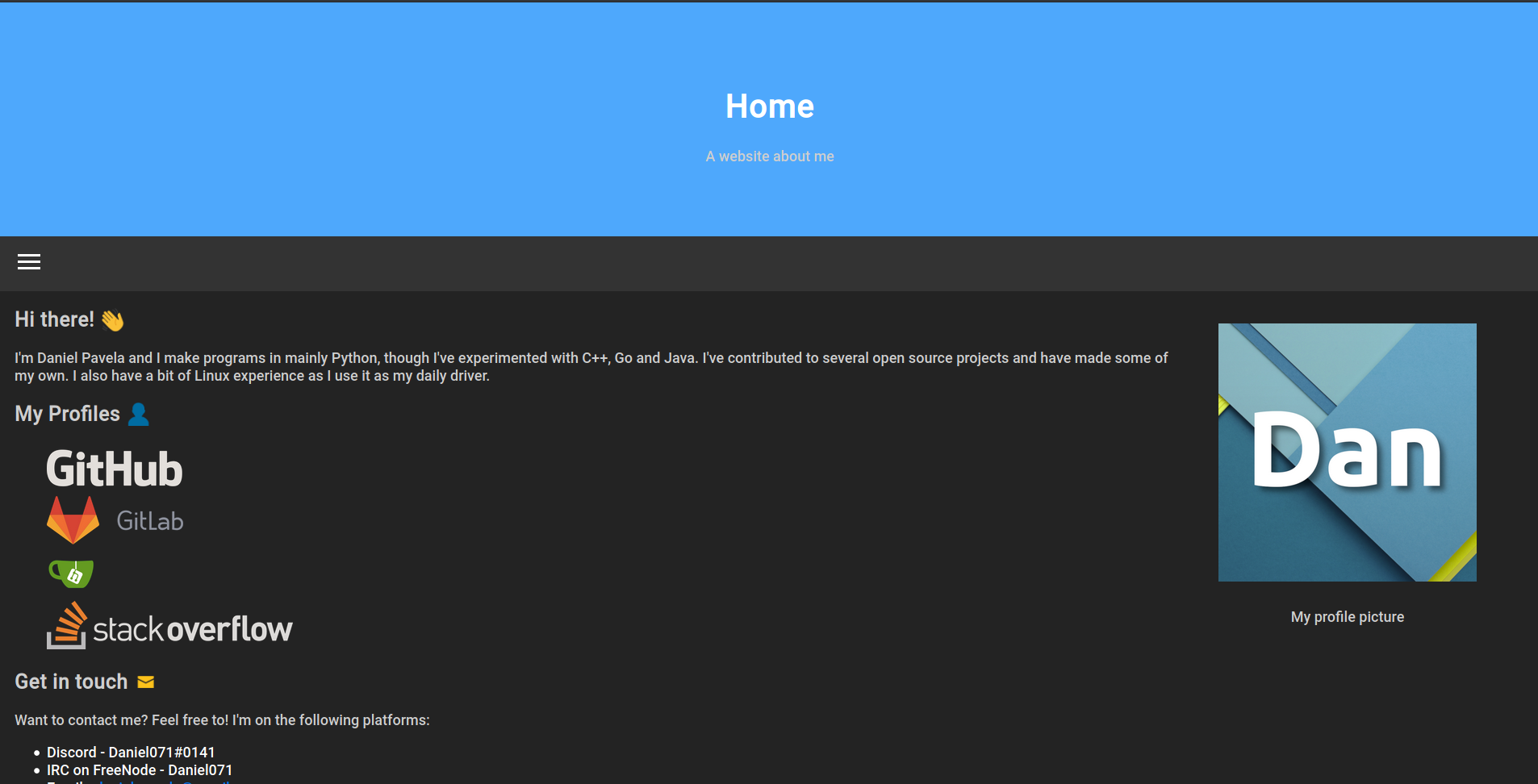Viewport: 1538px width, 784px height.
Task: Click the 'My profile picture' caption
Action: 1347,617
